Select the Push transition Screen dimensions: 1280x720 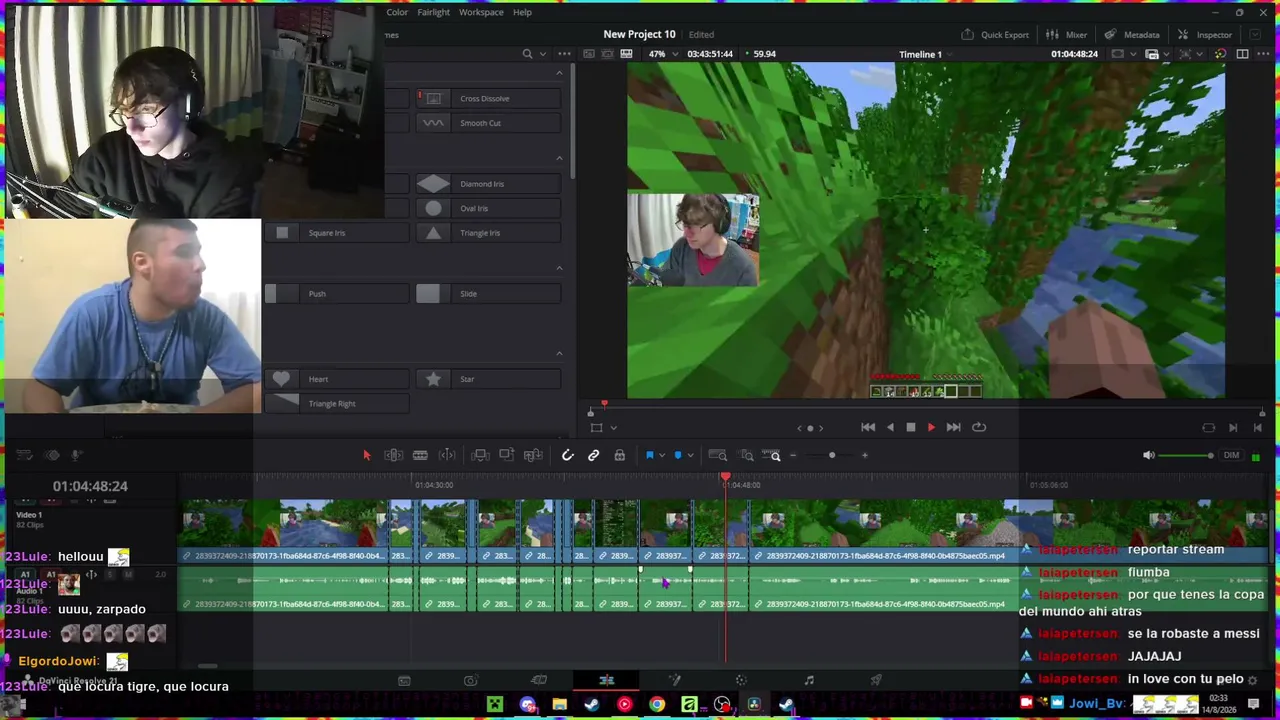coord(337,293)
